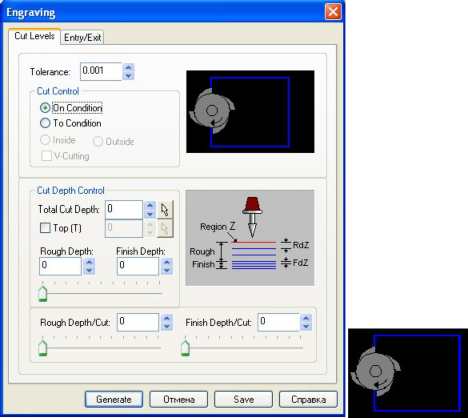468x418 pixels.
Task: Switch to the Cut Levels tab
Action: coord(34,36)
